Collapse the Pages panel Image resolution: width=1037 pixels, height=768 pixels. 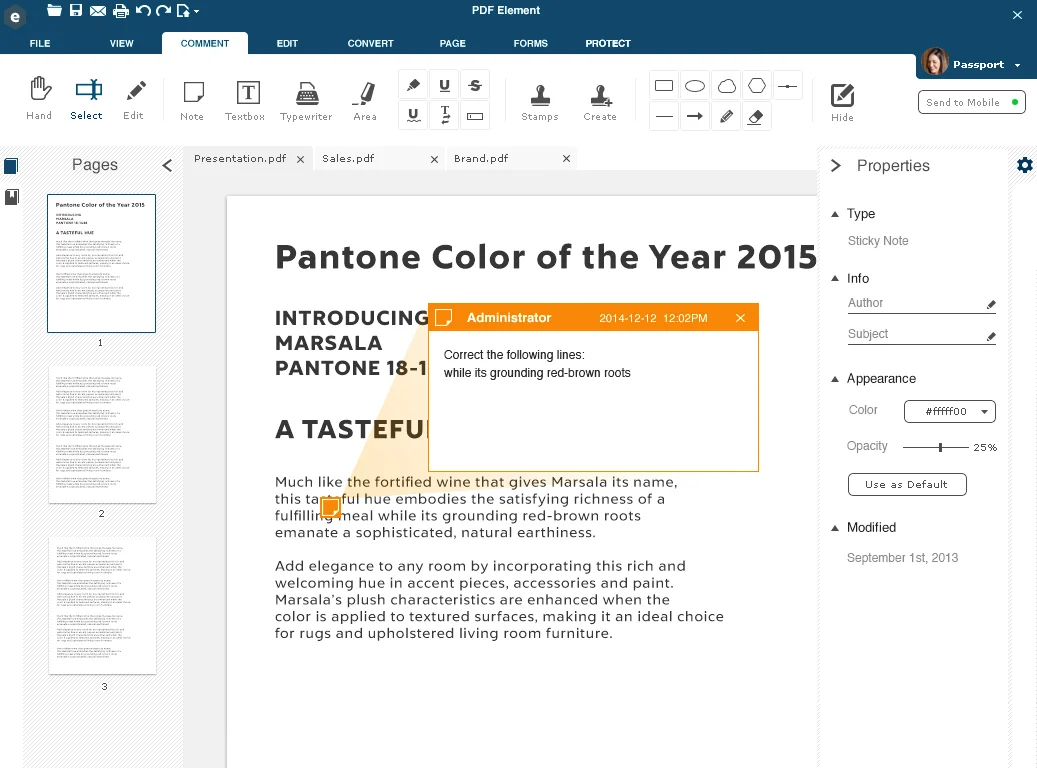click(x=167, y=165)
